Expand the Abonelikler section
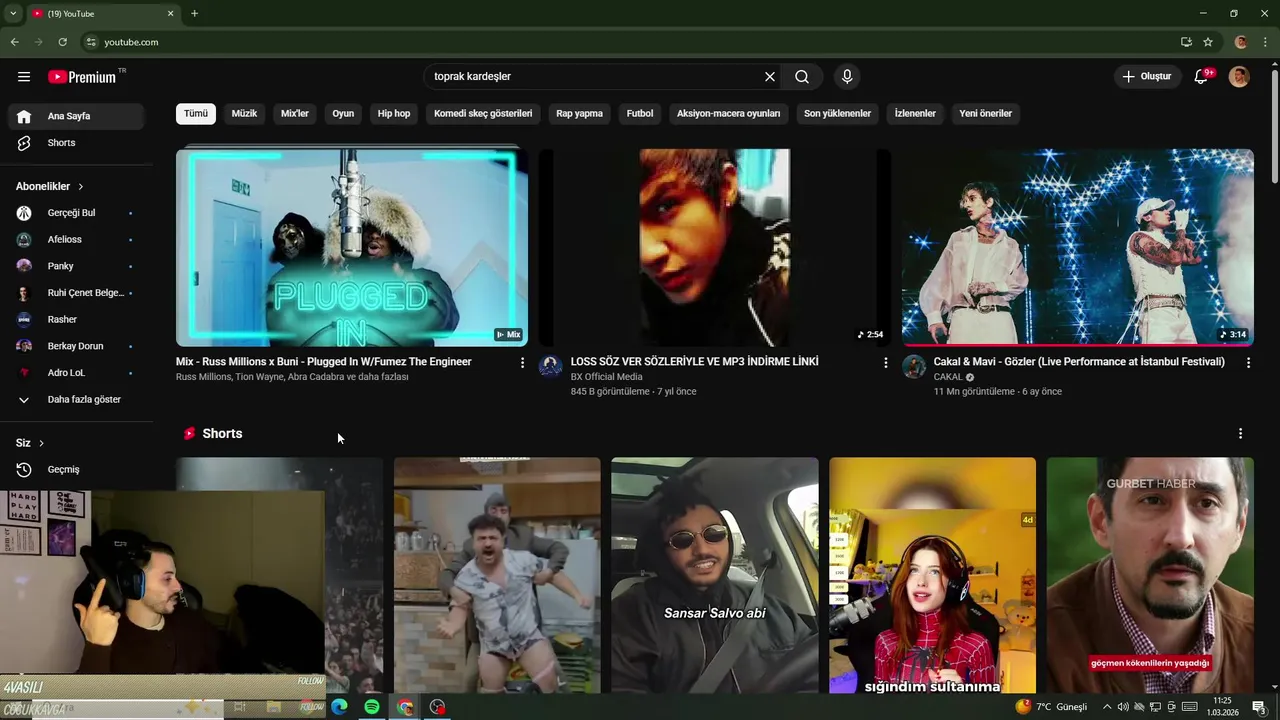1280x720 pixels. (x=50, y=187)
